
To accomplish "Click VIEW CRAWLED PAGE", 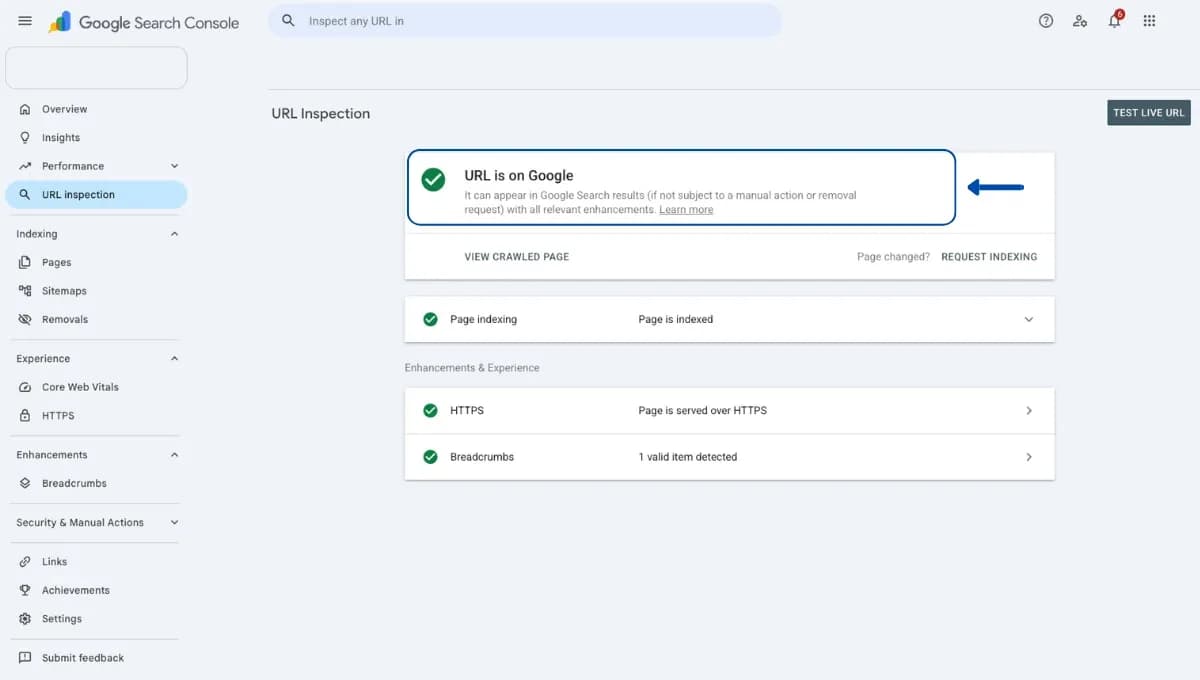I will [517, 257].
